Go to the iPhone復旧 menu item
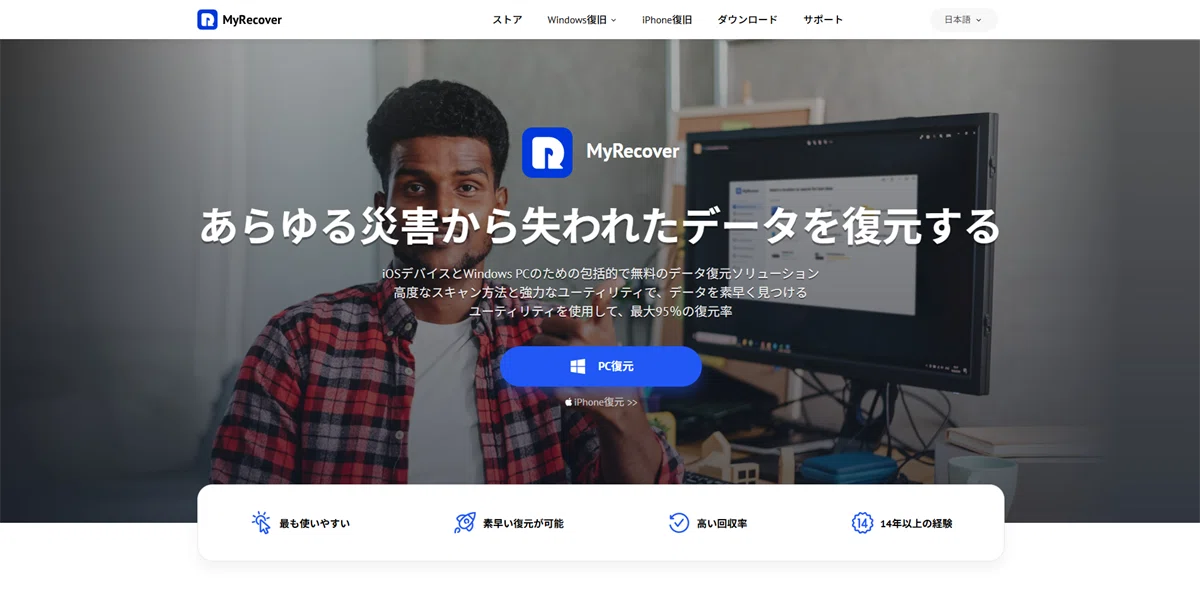The height and width of the screenshot is (596, 1200). coord(667,20)
